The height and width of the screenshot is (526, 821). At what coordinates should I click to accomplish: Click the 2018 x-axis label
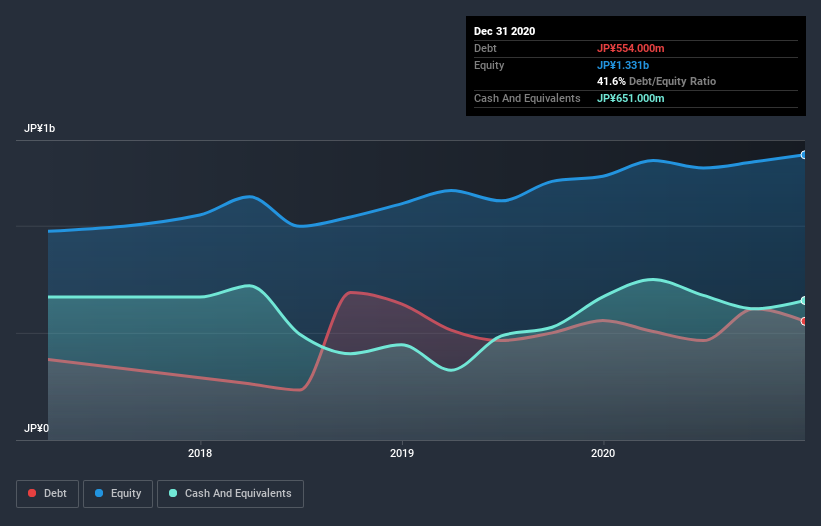200,453
